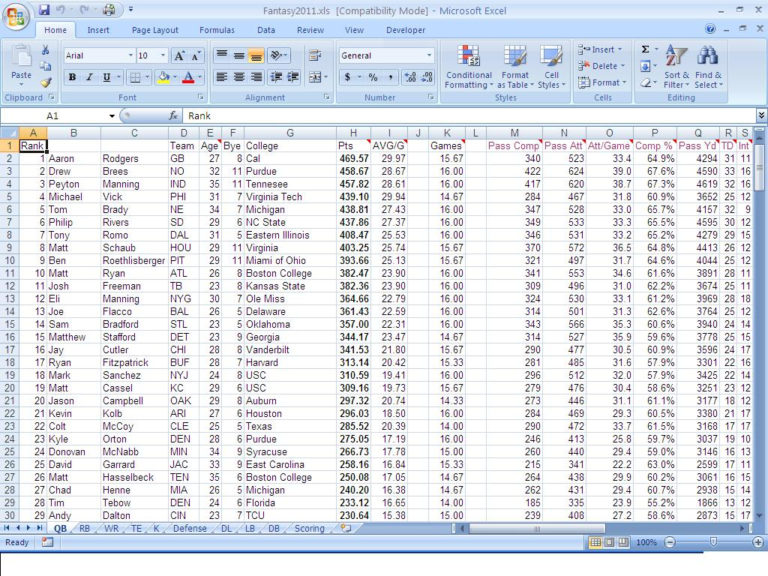768x576 pixels.
Task: Switch to the Data ribbon tab
Action: [266, 30]
